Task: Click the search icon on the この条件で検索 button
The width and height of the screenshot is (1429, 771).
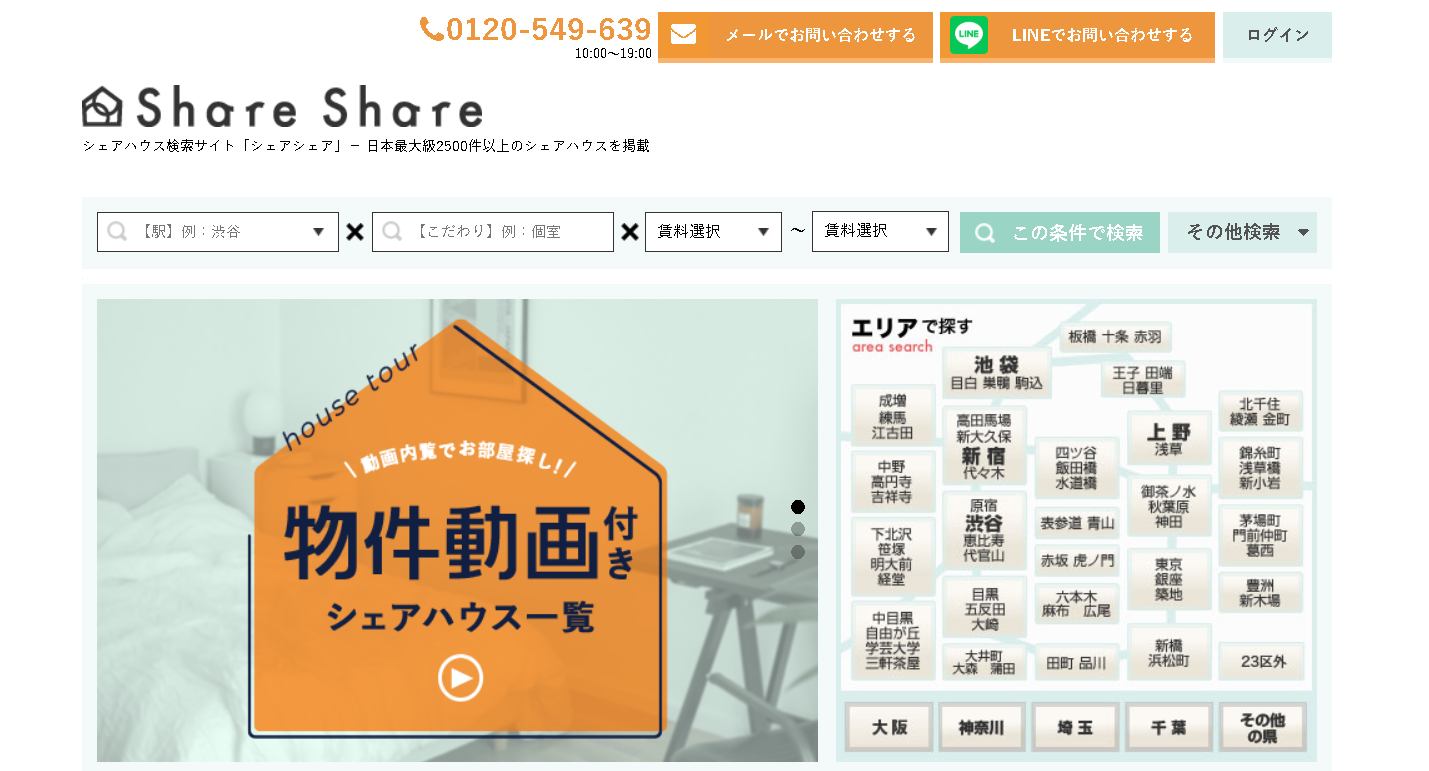Action: point(985,233)
